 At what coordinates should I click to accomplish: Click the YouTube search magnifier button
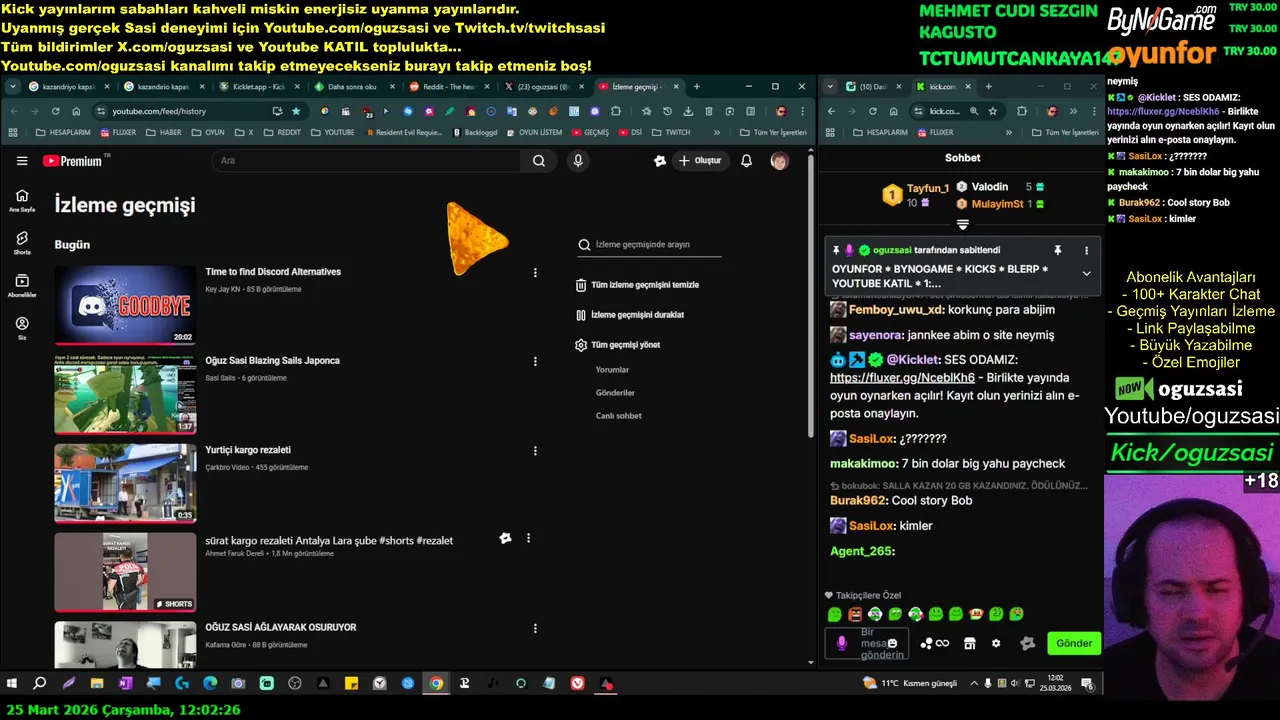click(x=539, y=161)
